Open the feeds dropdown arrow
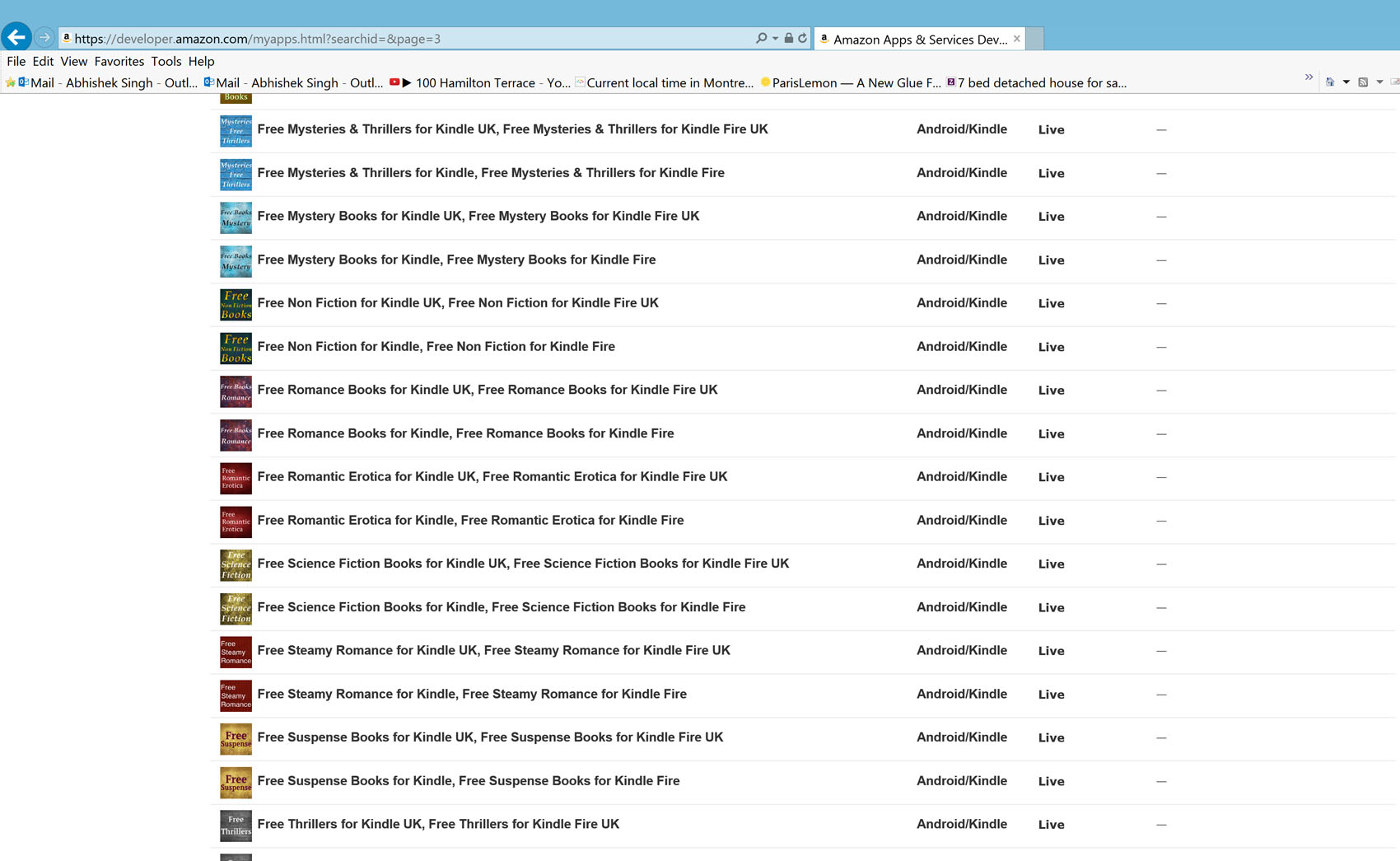 pos(1379,82)
